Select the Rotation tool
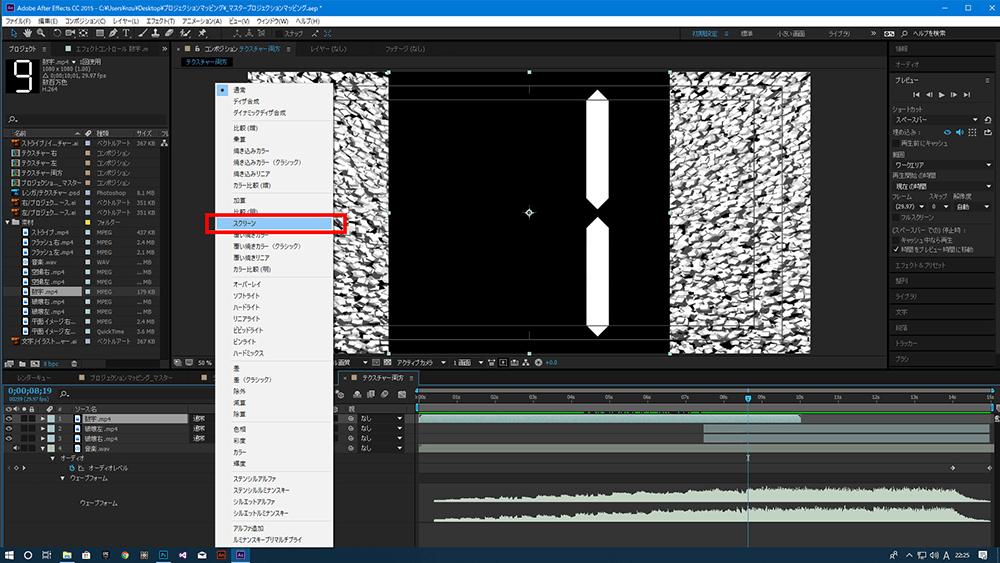This screenshot has height=563, width=1000. click(57, 33)
